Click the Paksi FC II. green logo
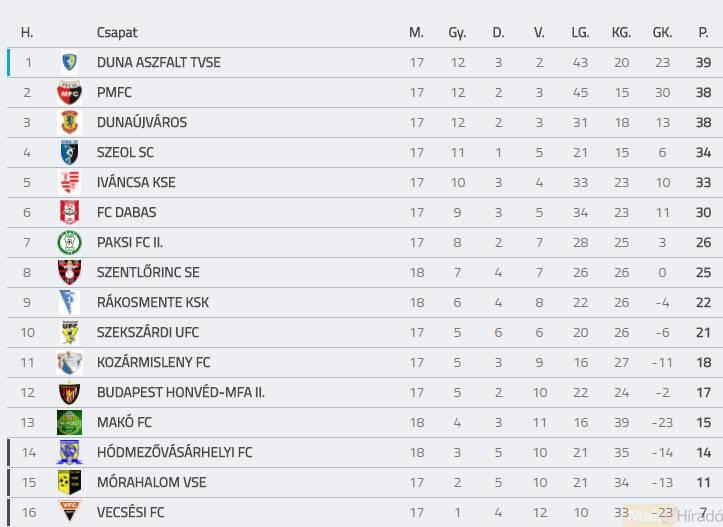The image size is (723, 527). pos(69,242)
